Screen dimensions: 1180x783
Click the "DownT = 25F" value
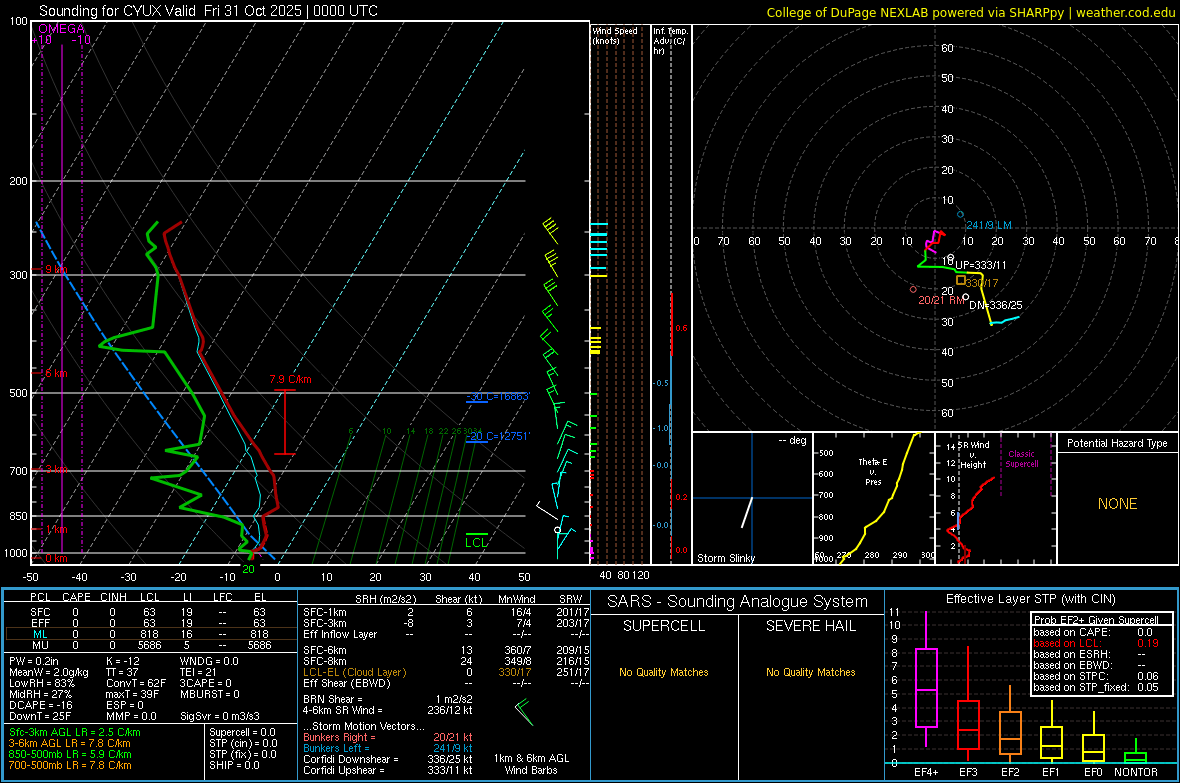pos(40,716)
